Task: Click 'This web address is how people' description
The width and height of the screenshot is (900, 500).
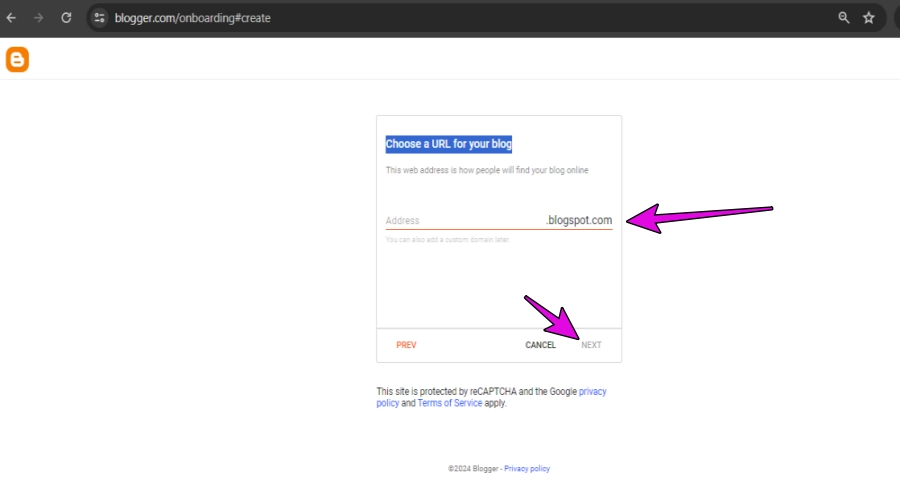Action: (487, 170)
